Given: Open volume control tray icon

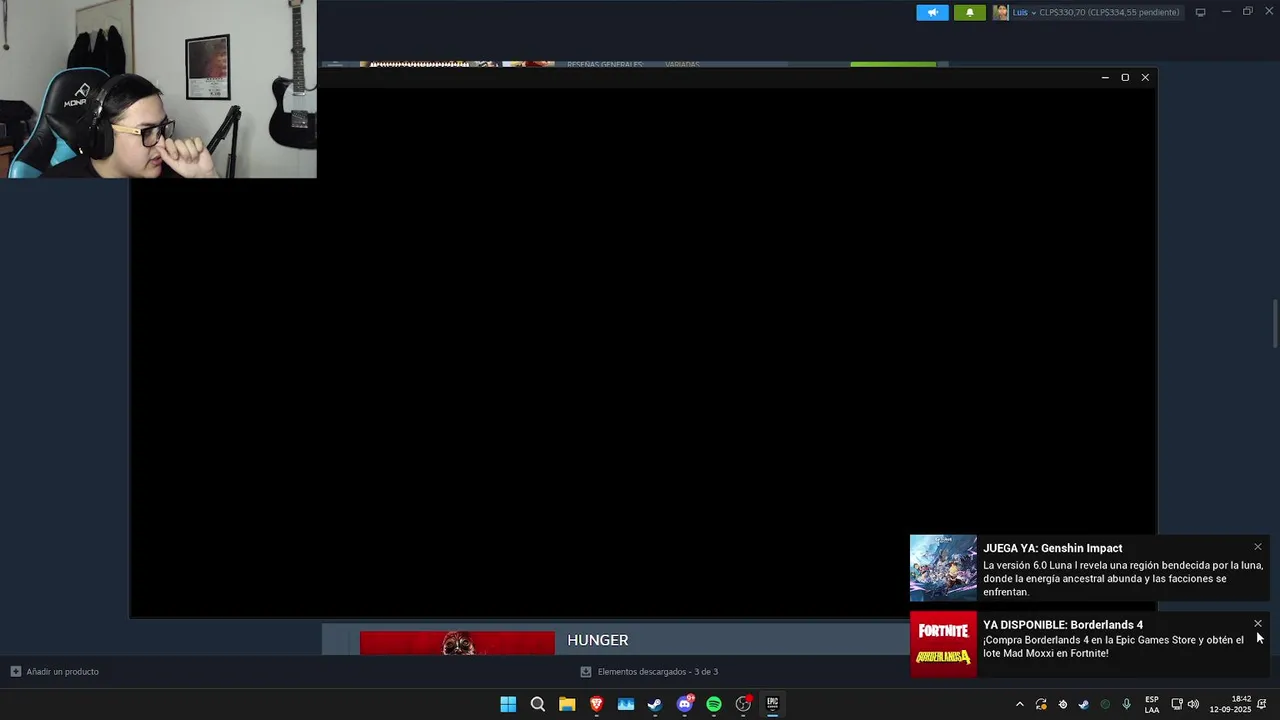Looking at the screenshot, I should click(1193, 704).
